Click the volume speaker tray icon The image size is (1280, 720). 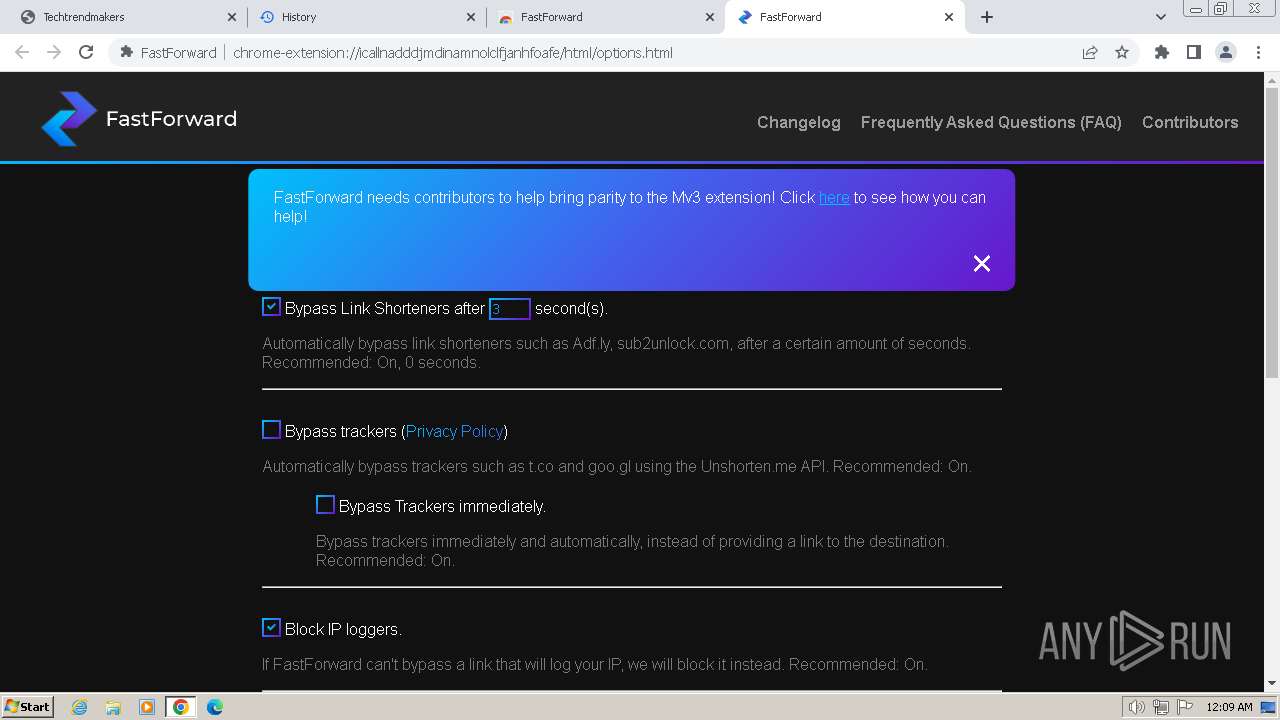[x=1136, y=707]
